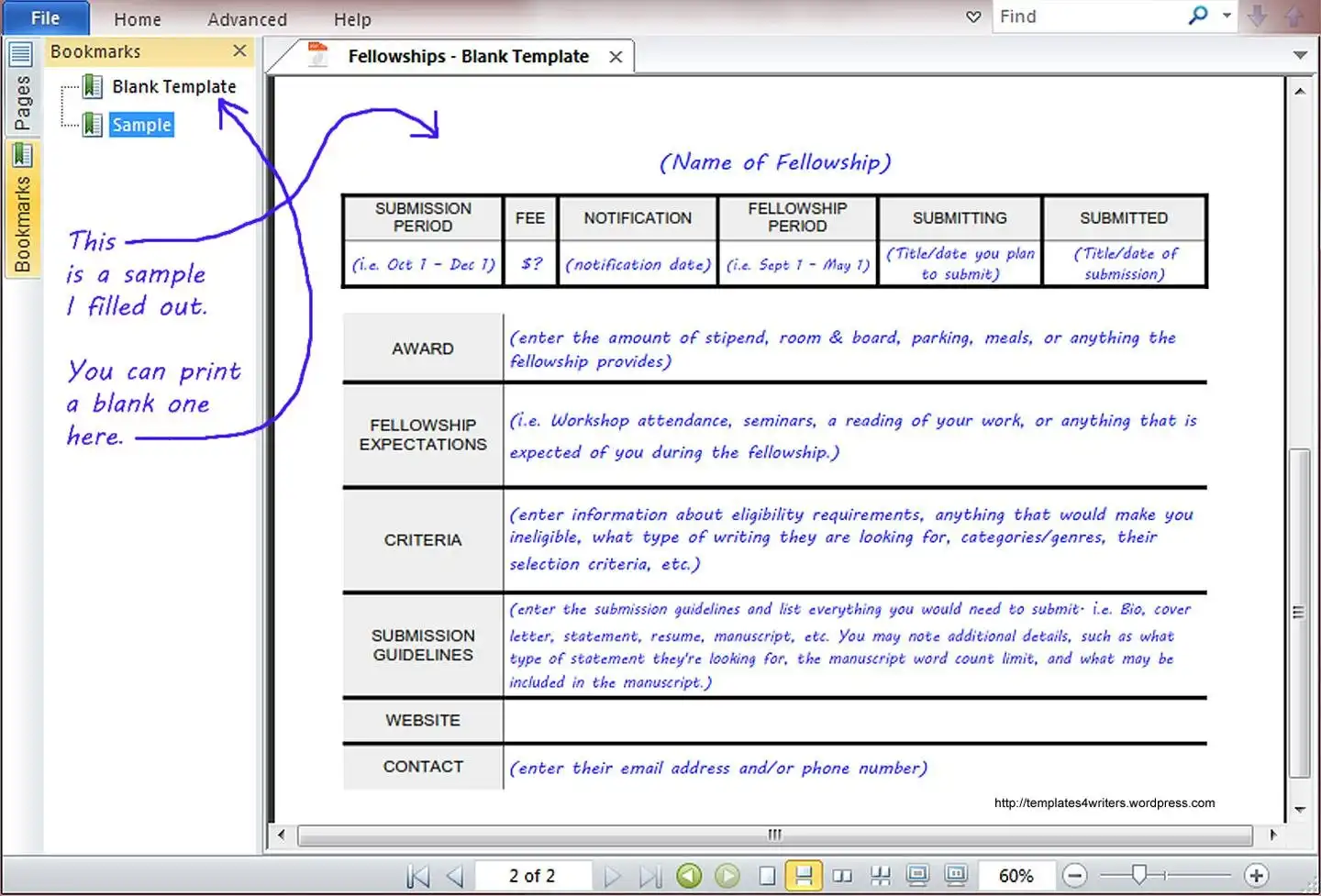Click the (notification date) cell
This screenshot has width=1321, height=896.
[638, 265]
